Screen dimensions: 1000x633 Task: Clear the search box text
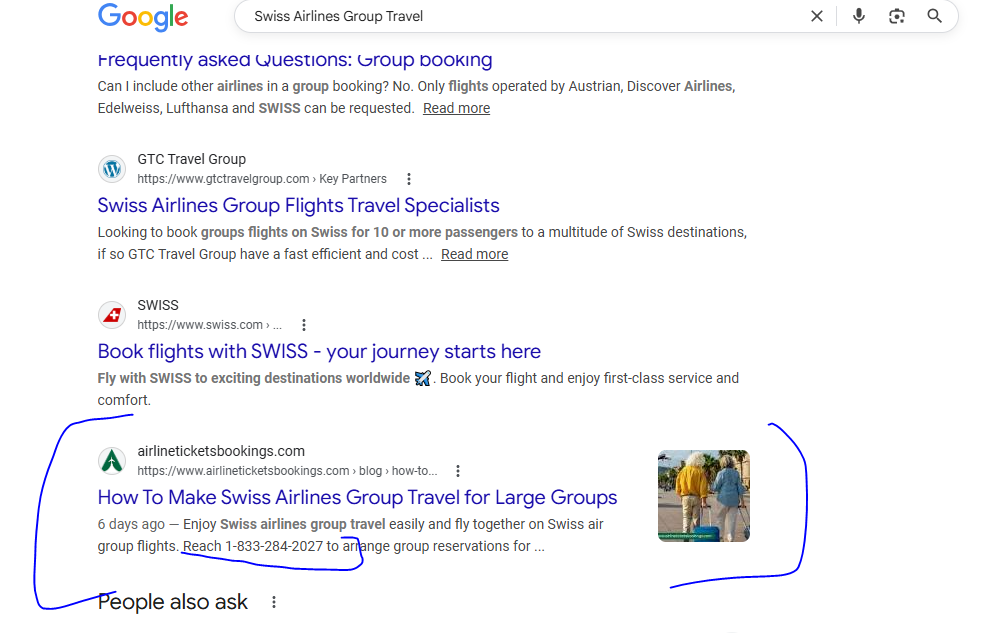point(817,16)
